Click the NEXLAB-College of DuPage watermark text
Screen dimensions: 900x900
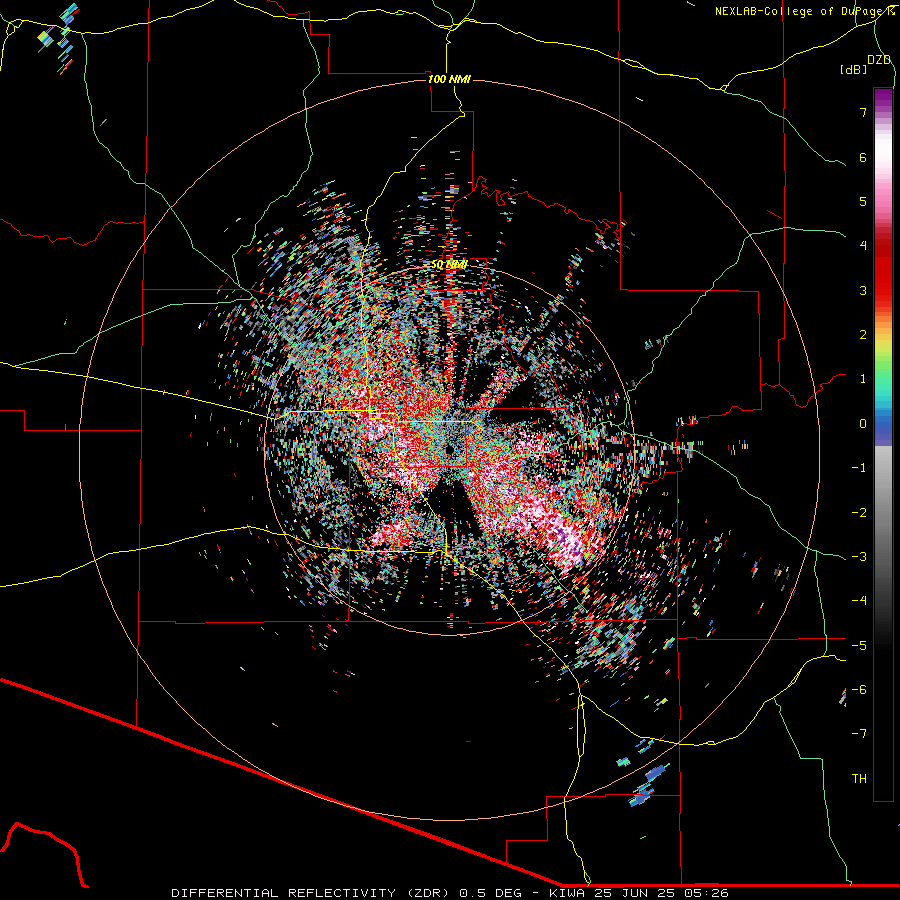tap(804, 11)
